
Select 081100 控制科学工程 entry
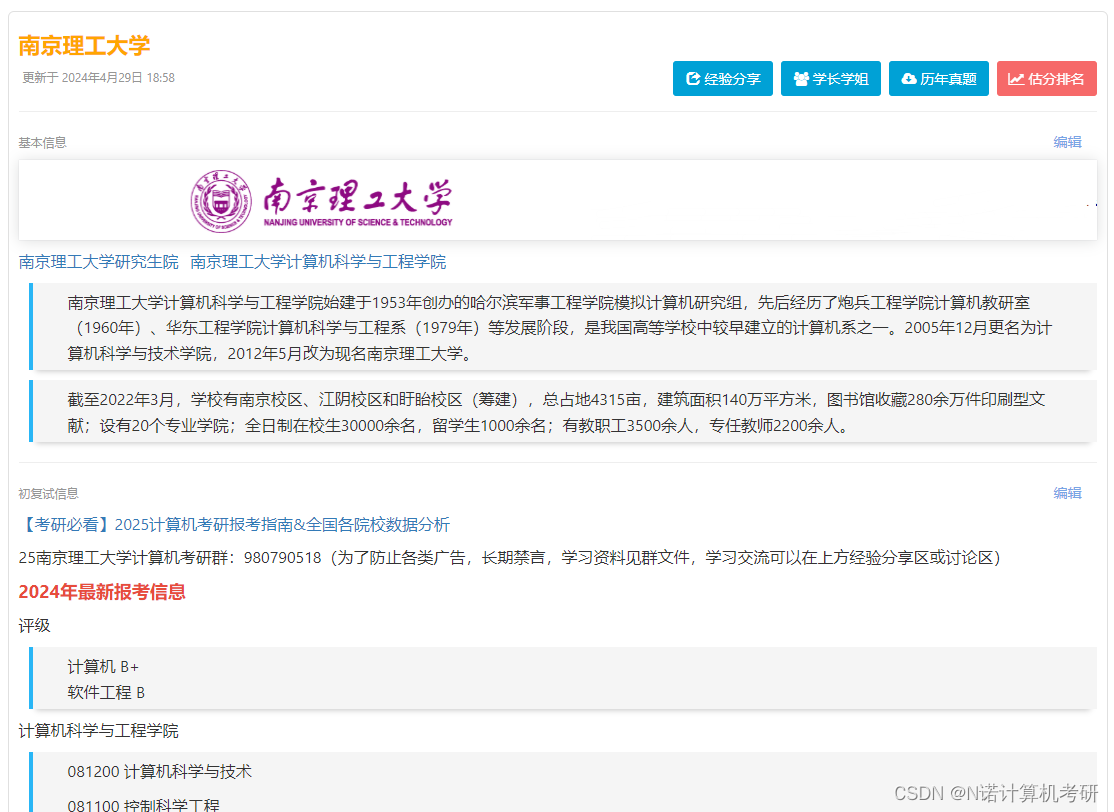(x=144, y=805)
